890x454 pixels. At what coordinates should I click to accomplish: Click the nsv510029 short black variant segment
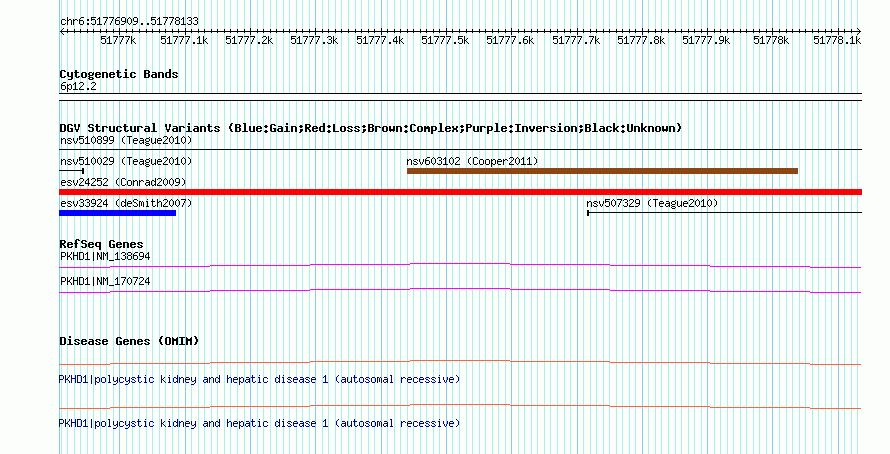[72, 171]
